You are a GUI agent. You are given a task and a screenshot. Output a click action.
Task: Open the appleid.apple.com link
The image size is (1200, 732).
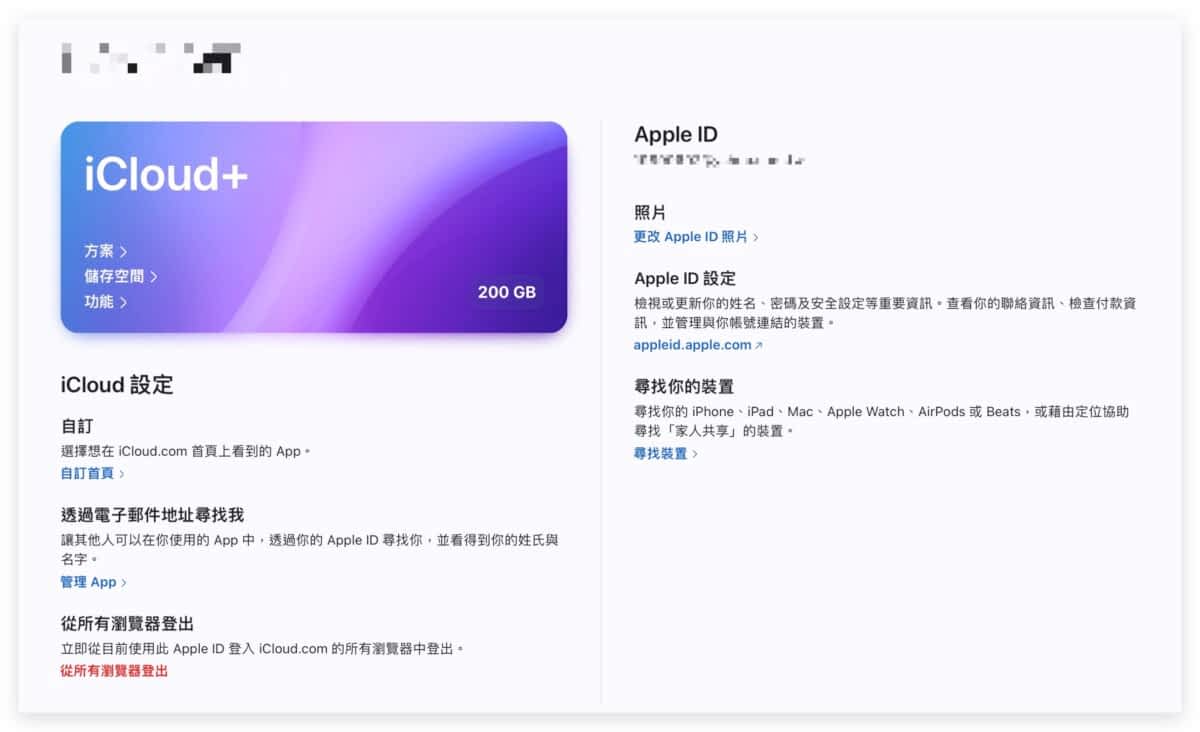[692, 345]
